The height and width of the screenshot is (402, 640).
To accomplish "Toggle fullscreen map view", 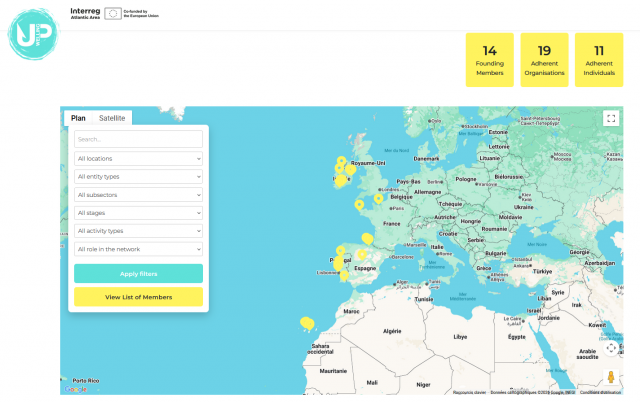I will [x=611, y=118].
